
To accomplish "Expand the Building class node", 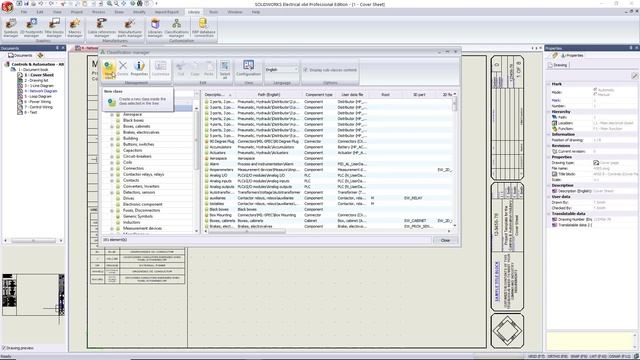I will click(112, 139).
